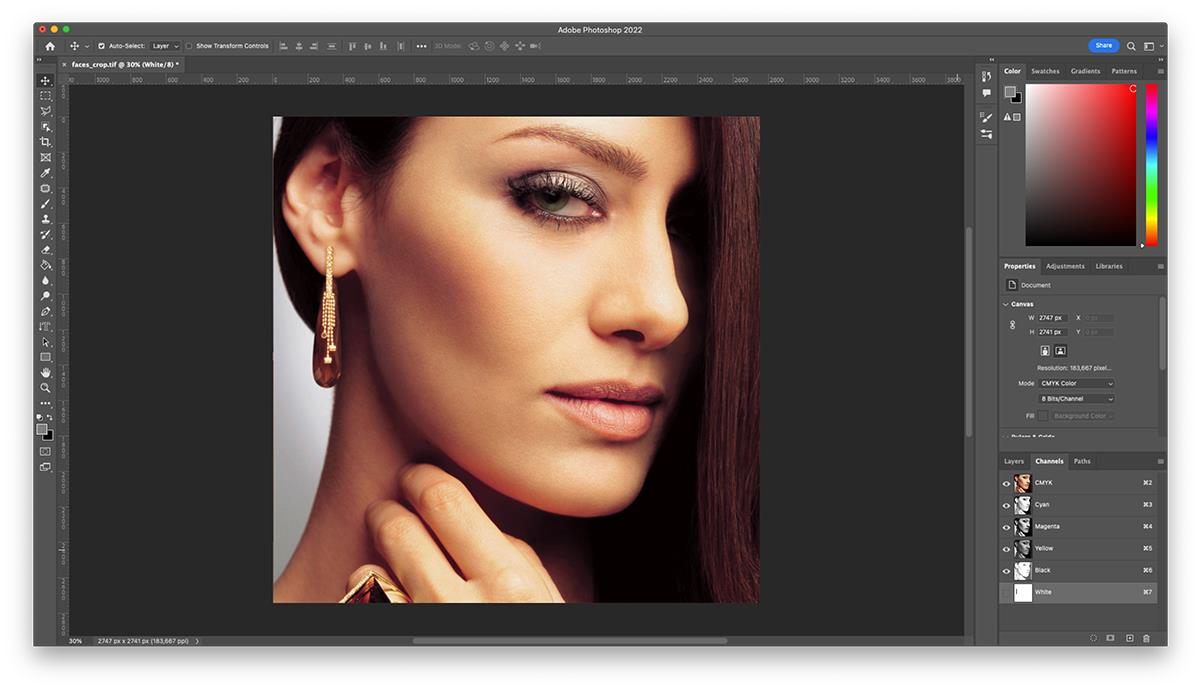Screen dimensions: 1200x689
Task: Switch to the Layers tab
Action: click(1014, 461)
